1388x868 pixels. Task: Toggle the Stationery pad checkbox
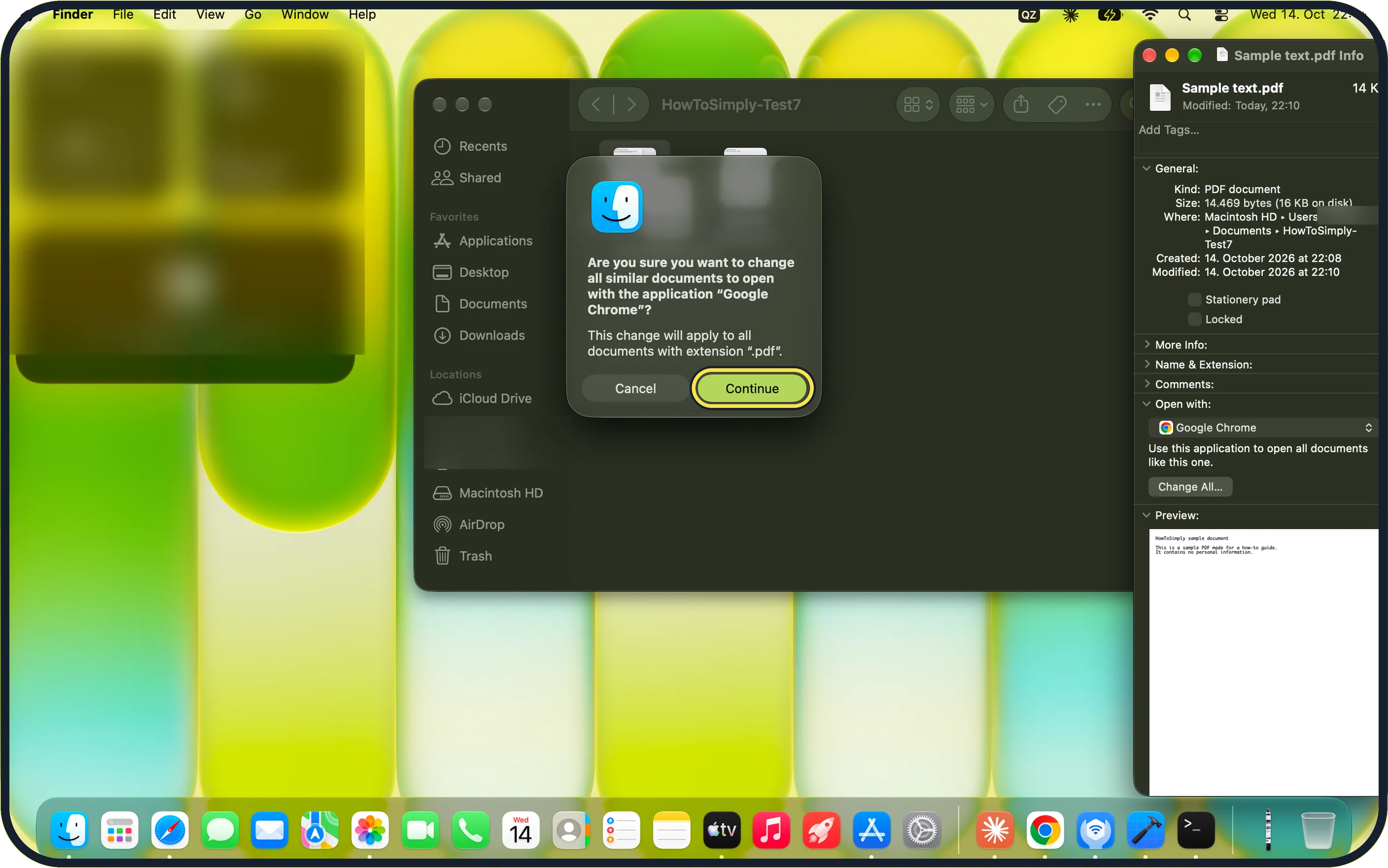[x=1194, y=300]
